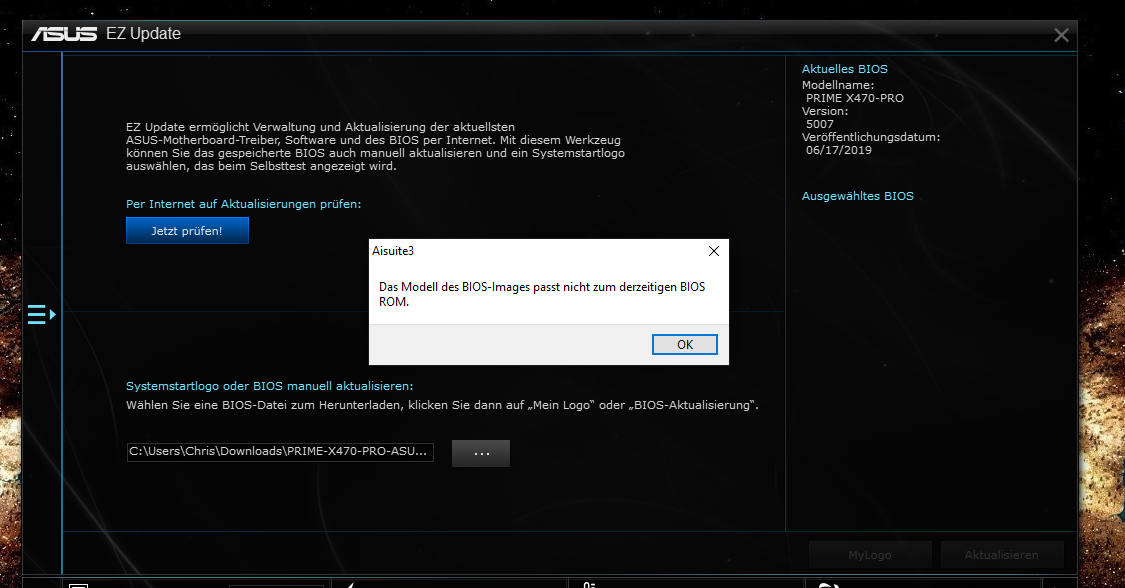1125x588 pixels.
Task: Expand the side menu arrow icon
Action: (42, 314)
